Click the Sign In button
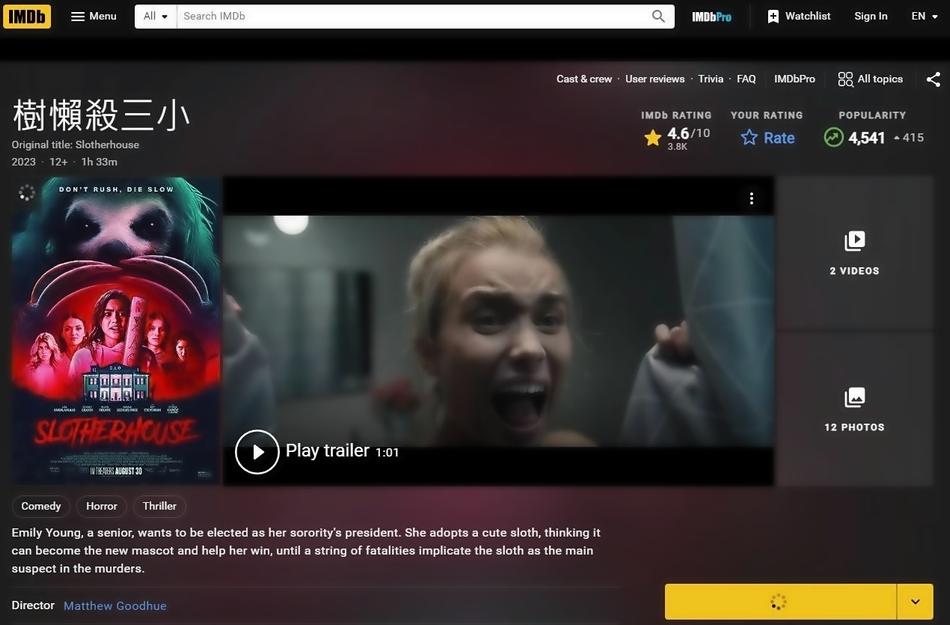The image size is (950, 625). (871, 16)
